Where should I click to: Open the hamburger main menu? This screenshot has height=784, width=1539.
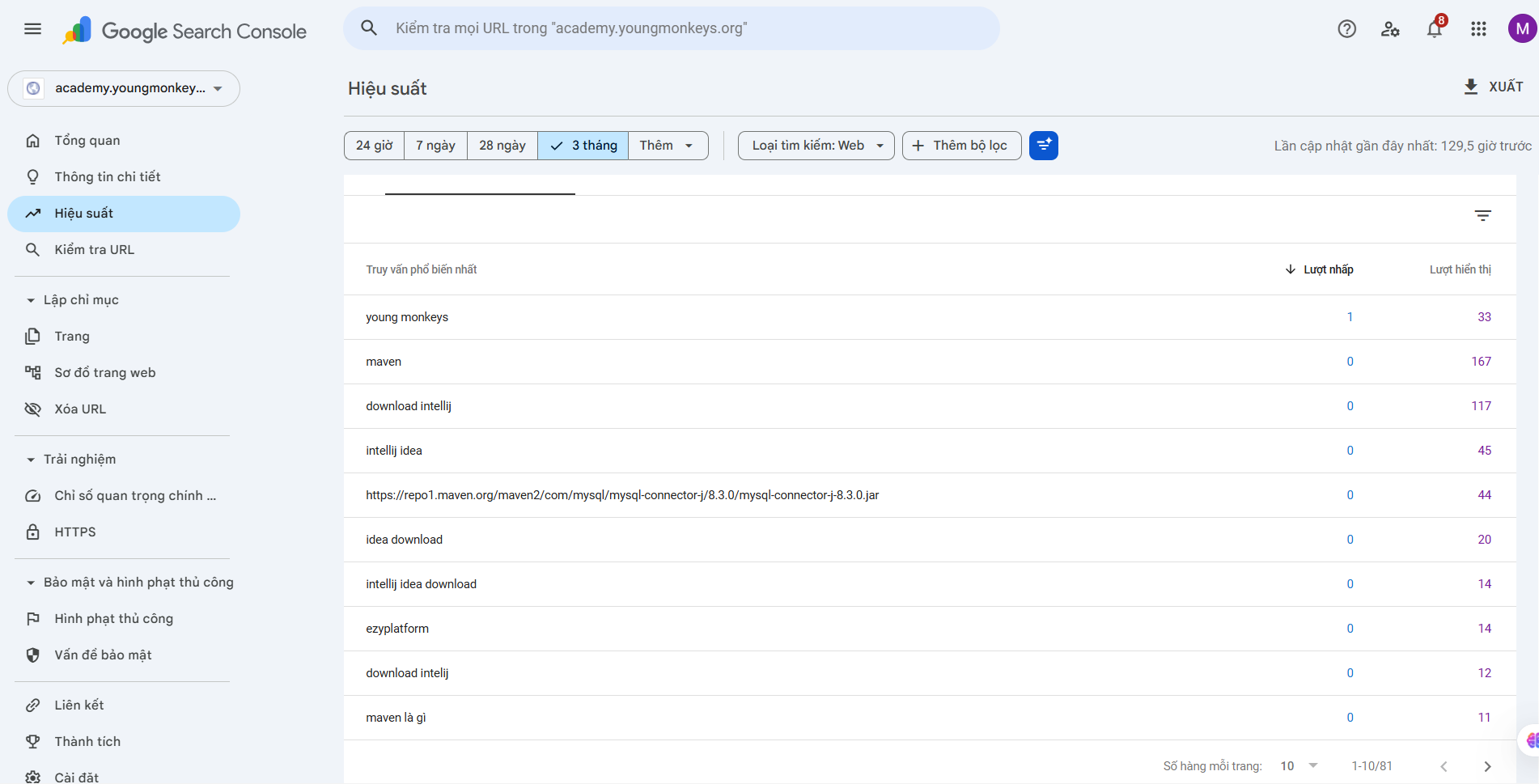click(x=32, y=29)
